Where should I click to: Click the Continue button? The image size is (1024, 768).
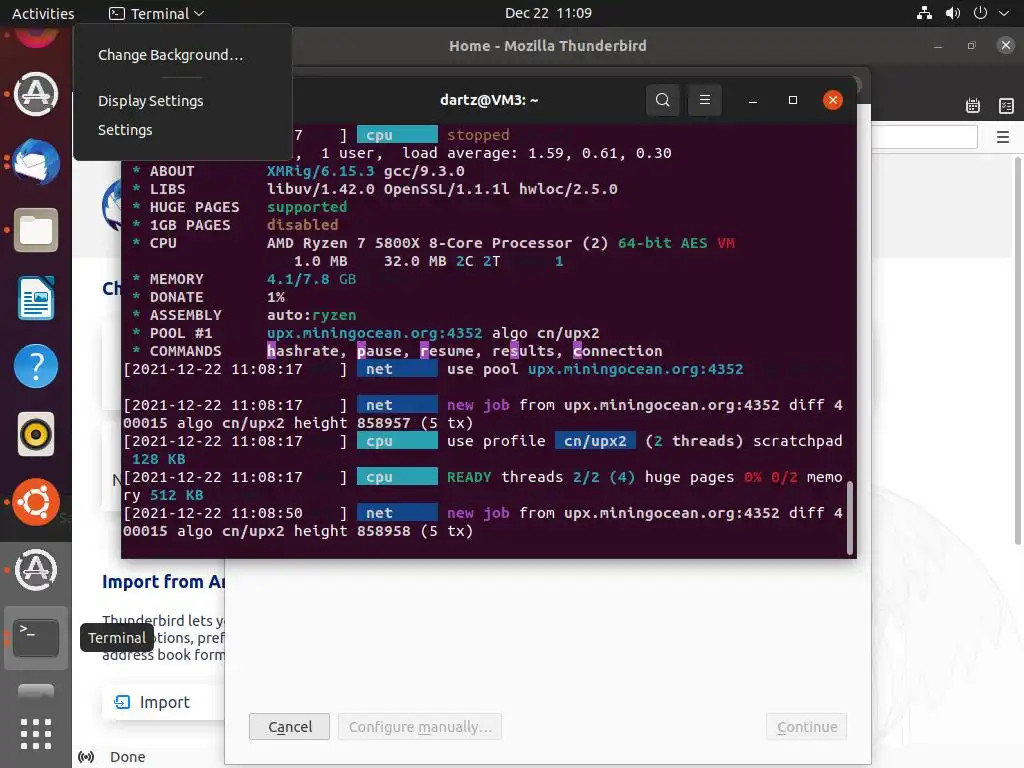(x=807, y=727)
